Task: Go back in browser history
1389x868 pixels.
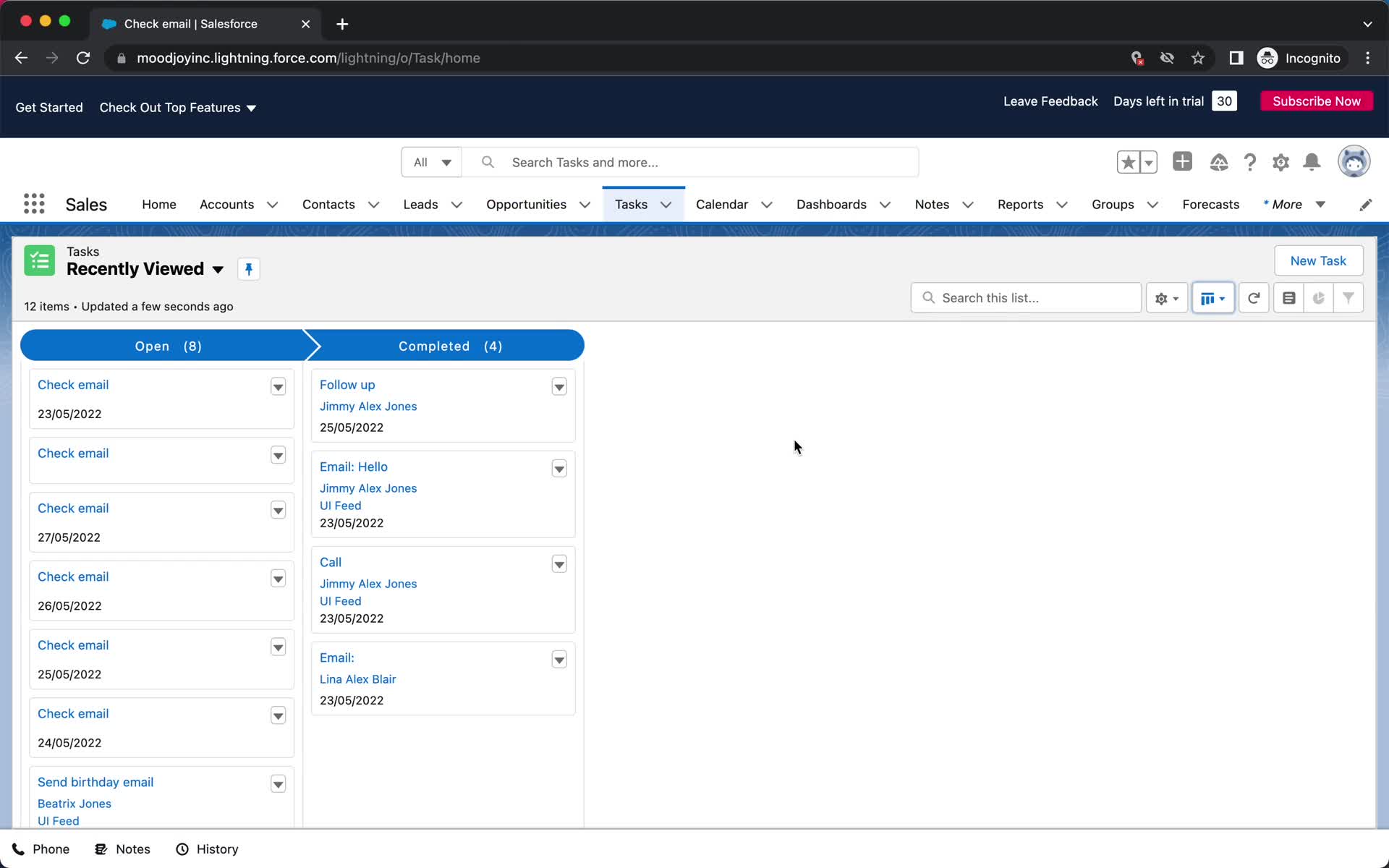Action: 21,58
